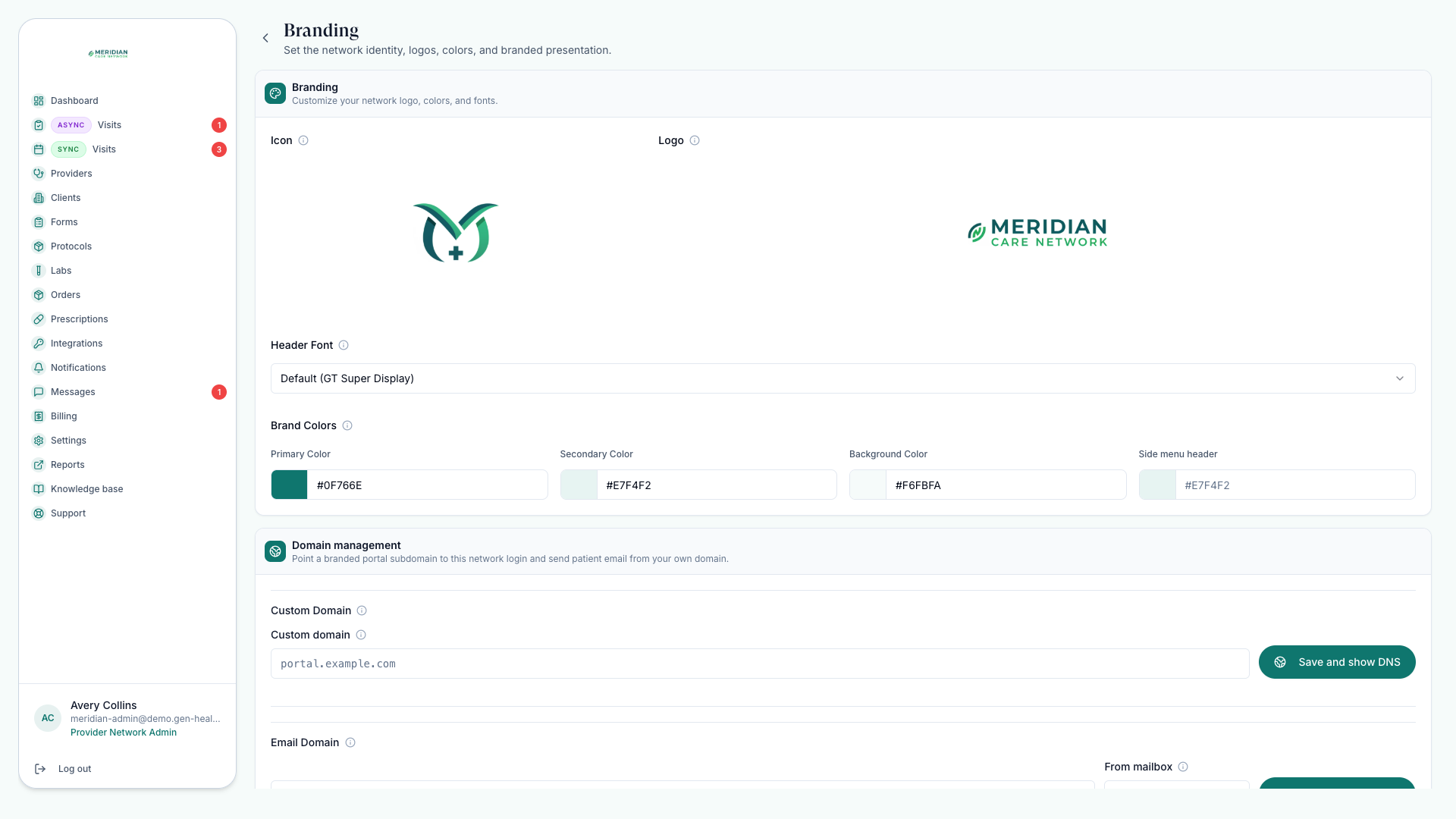Click the info icon beside Brand Colors
This screenshot has width=1456, height=819.
347,425
